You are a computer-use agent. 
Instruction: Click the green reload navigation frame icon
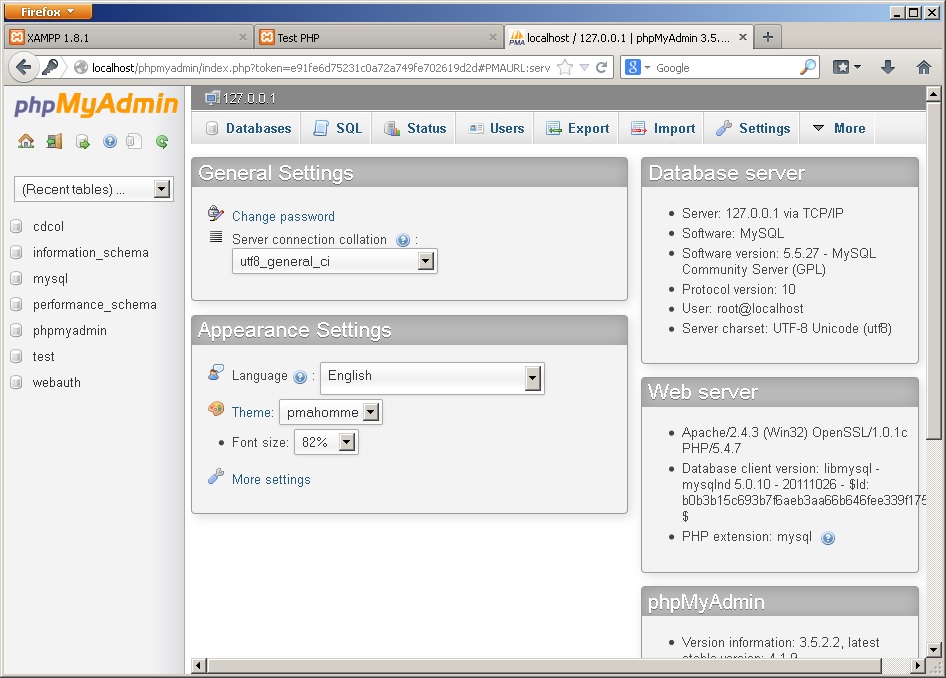[162, 142]
